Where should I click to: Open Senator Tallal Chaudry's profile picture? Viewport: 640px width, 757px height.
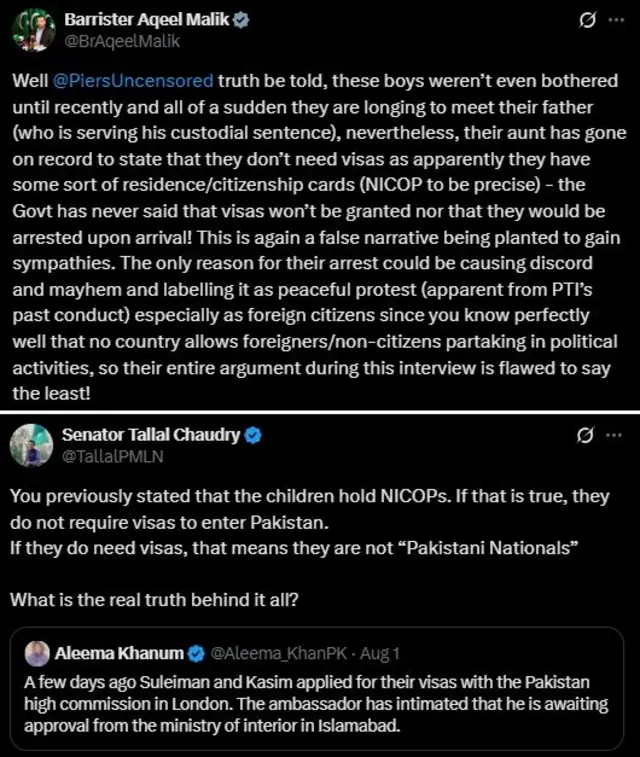coord(32,445)
